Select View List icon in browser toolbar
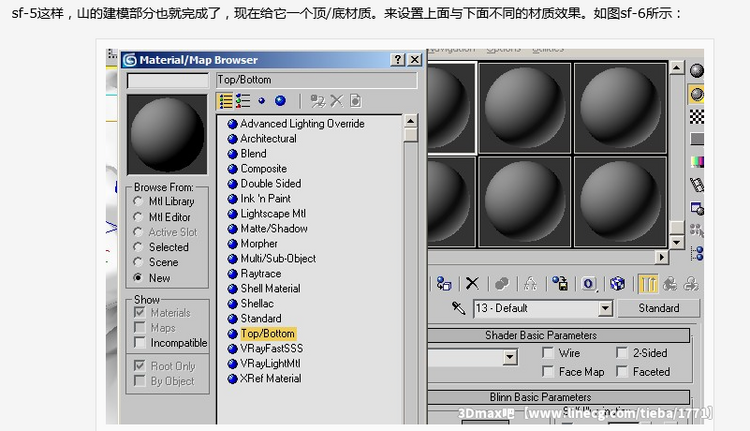The image size is (750, 431). pyautogui.click(x=225, y=101)
